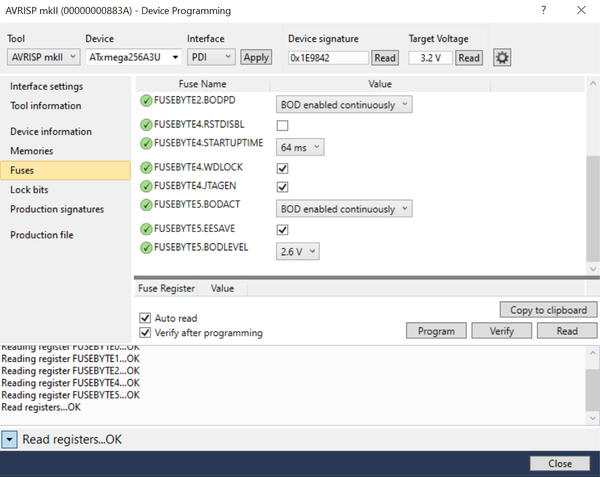Click Copy to clipboard button
The image size is (600, 477).
tap(548, 310)
